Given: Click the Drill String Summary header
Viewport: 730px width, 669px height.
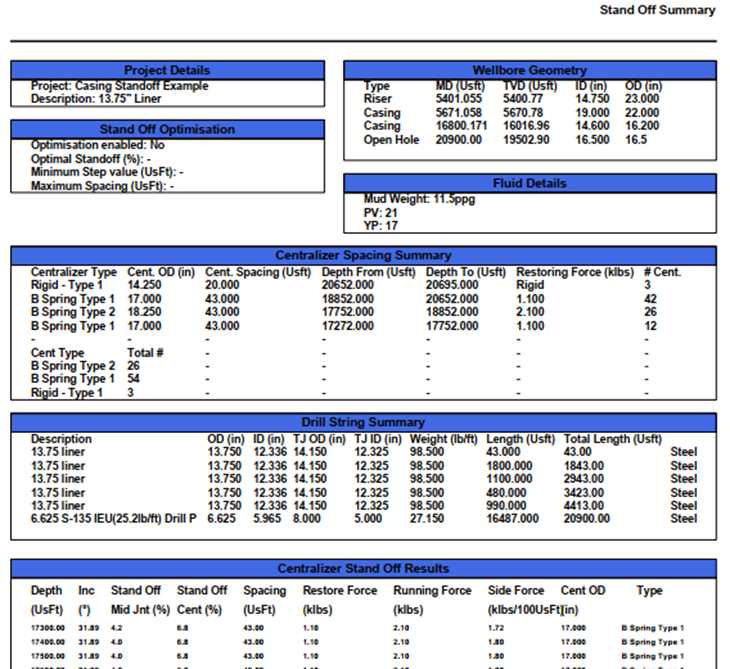Looking at the screenshot, I should (363, 422).
